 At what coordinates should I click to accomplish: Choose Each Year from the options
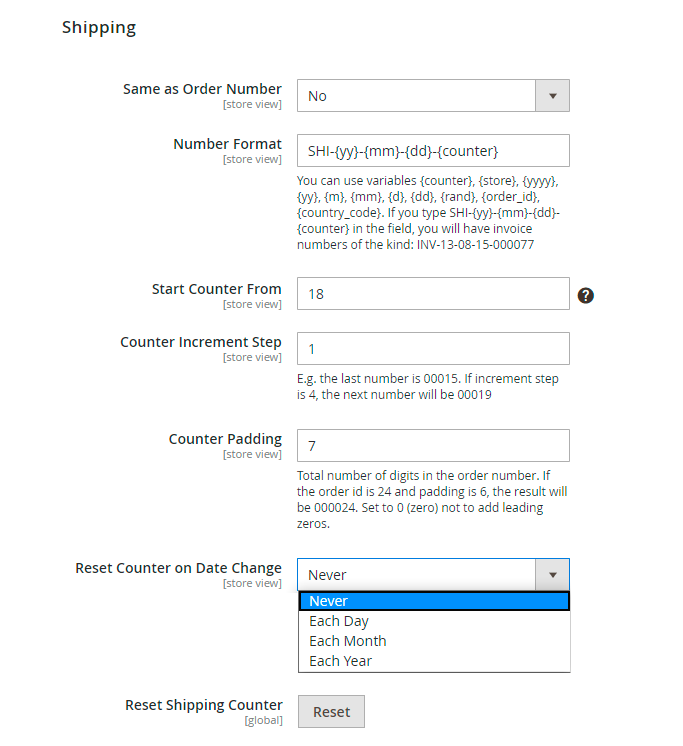[340, 661]
